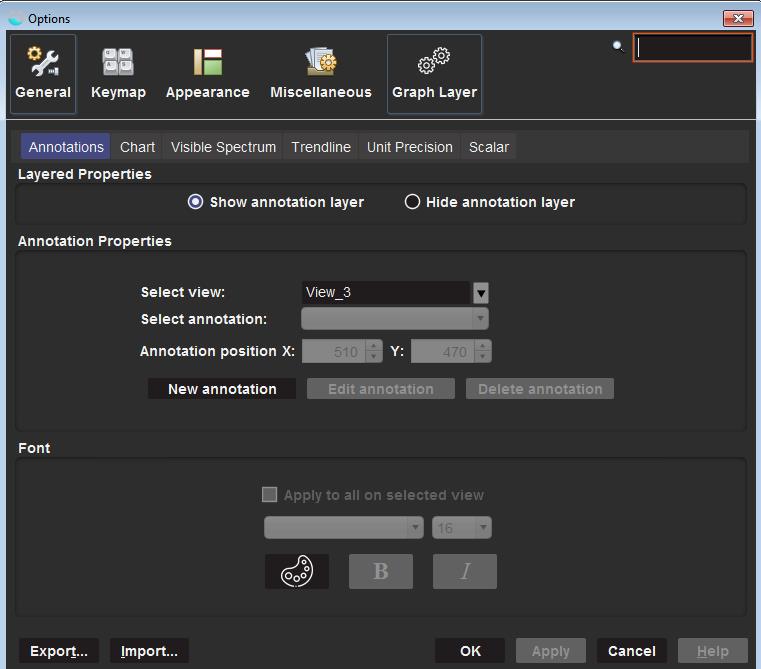This screenshot has height=669, width=761.
Task: Open the General options category
Action: click(43, 74)
